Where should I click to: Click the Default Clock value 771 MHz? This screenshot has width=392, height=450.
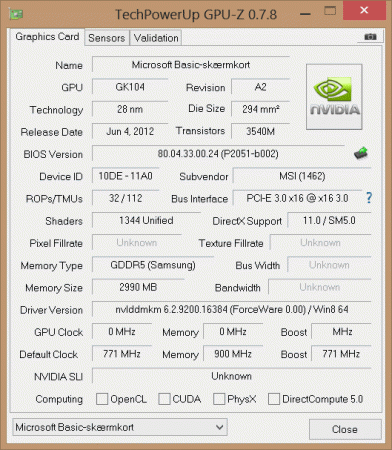pyautogui.click(x=122, y=354)
